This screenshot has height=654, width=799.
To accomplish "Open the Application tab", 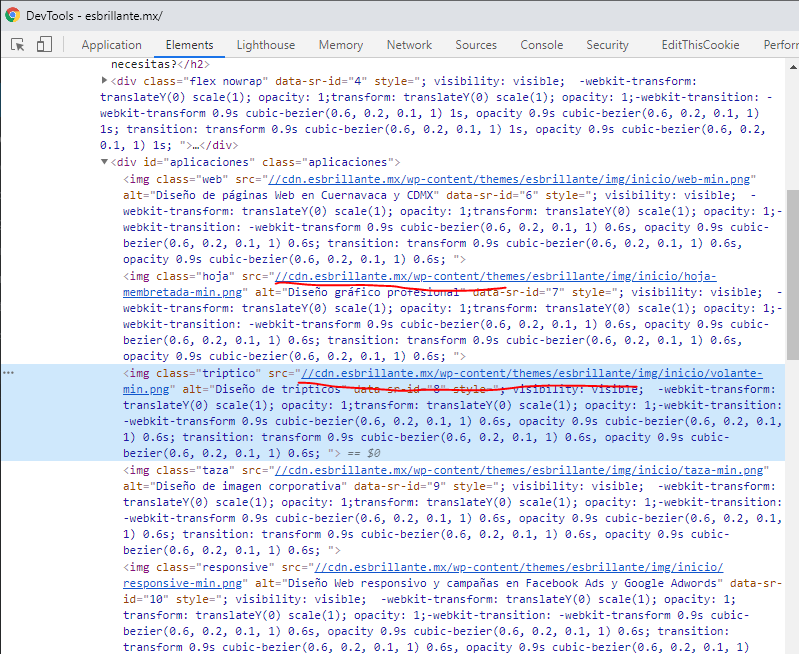I will pyautogui.click(x=112, y=45).
